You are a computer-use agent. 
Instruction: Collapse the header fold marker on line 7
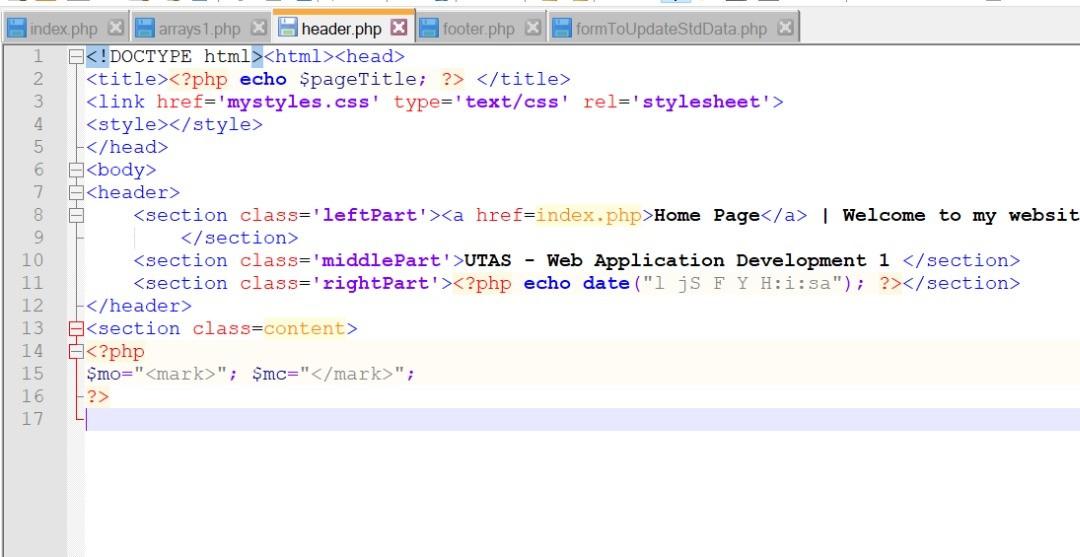coord(76,193)
